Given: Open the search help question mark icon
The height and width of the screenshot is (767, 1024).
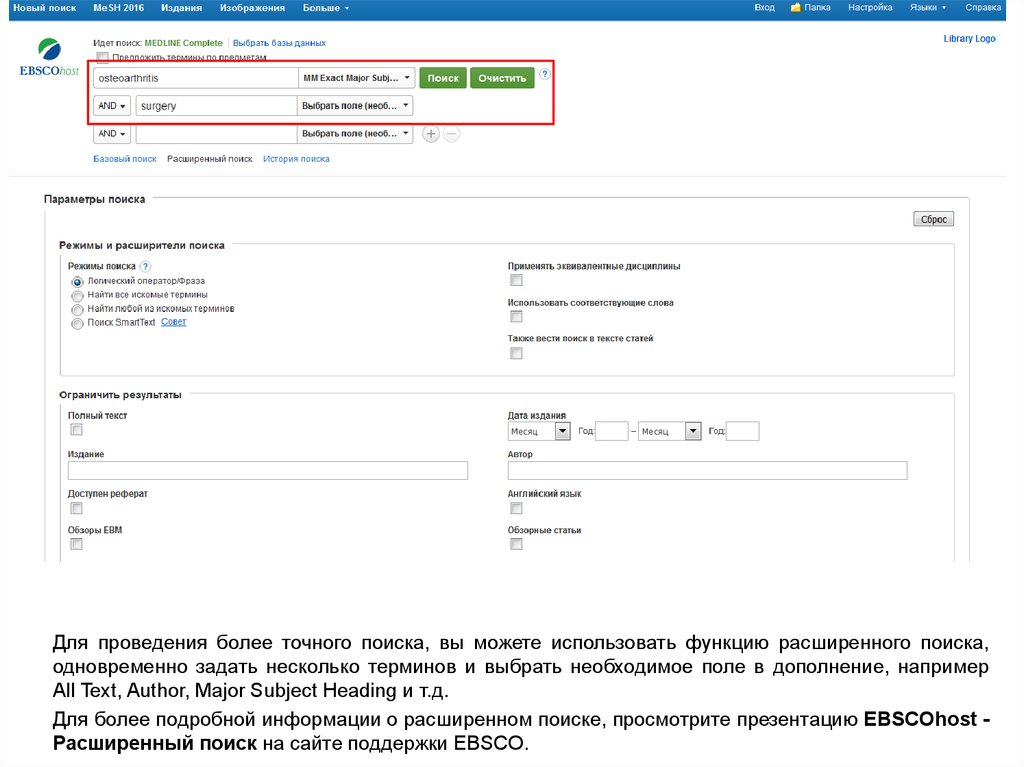Looking at the screenshot, I should (545, 74).
